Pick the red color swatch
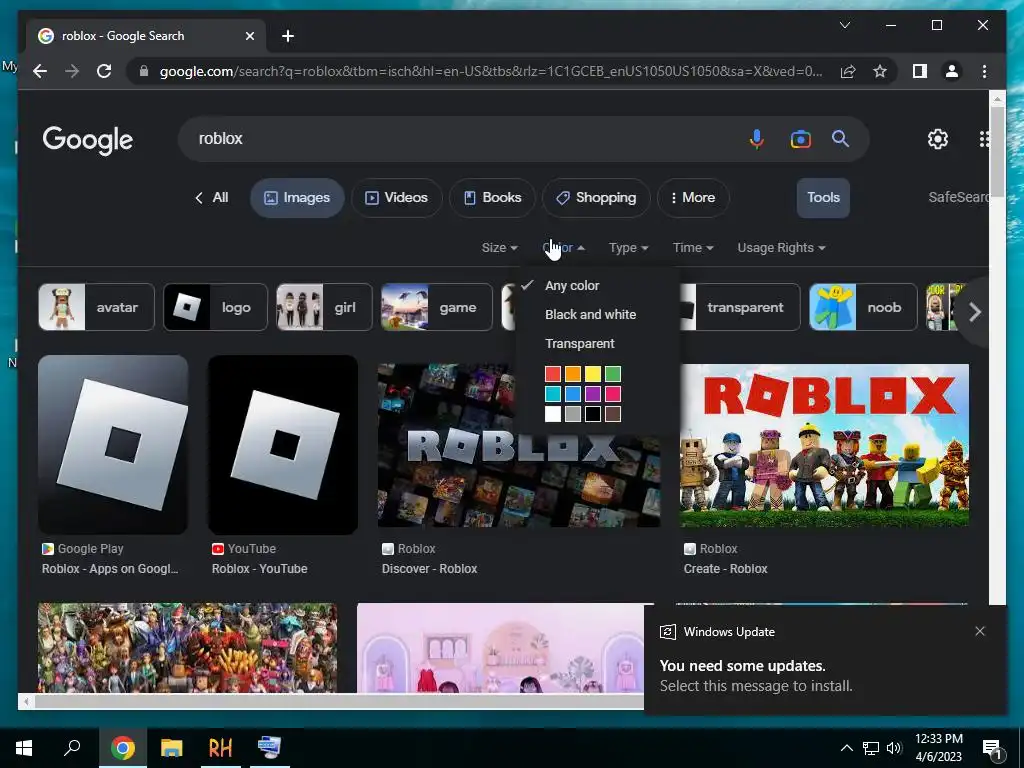This screenshot has height=768, width=1024. [552, 374]
